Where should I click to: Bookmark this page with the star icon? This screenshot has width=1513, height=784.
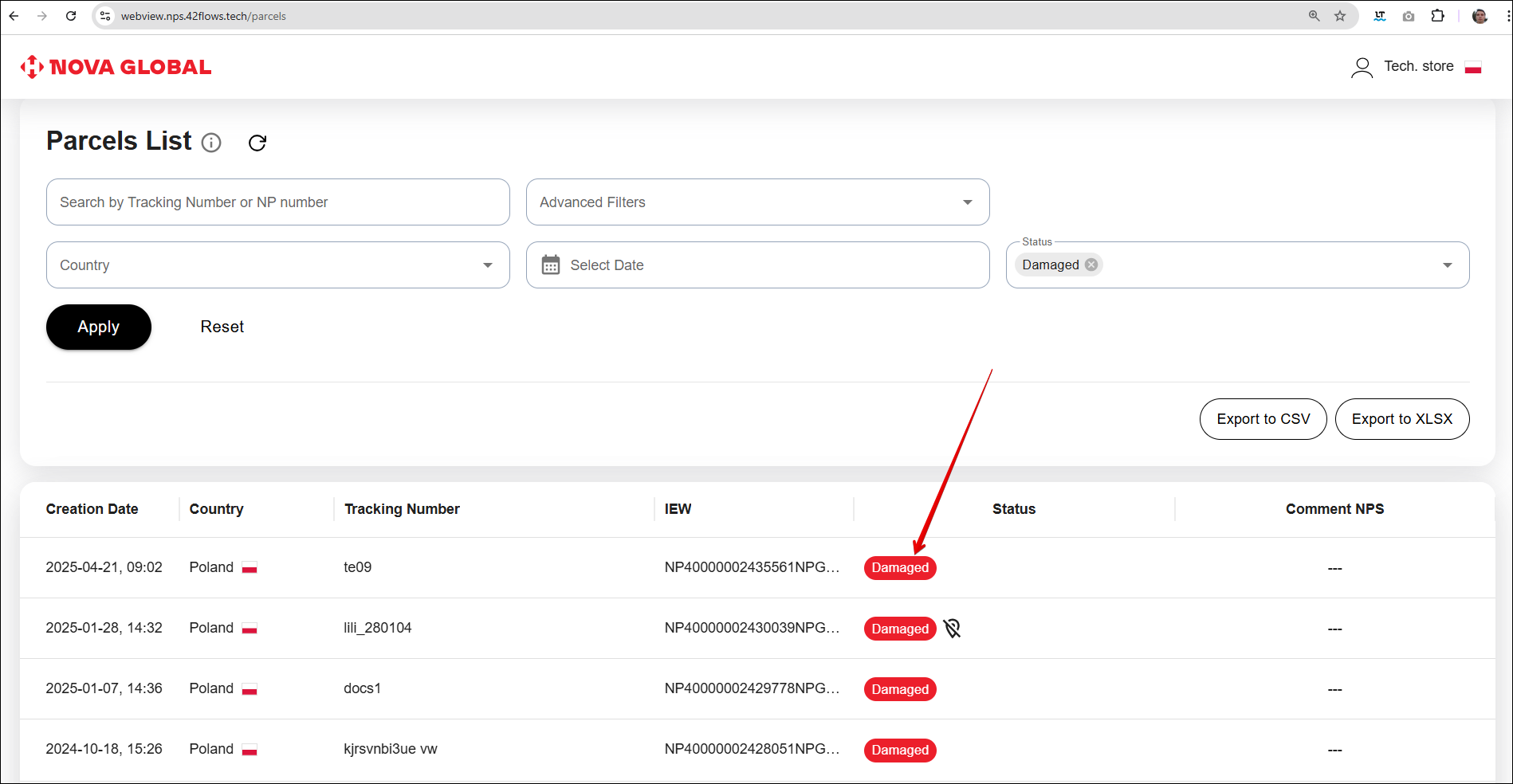(1340, 16)
